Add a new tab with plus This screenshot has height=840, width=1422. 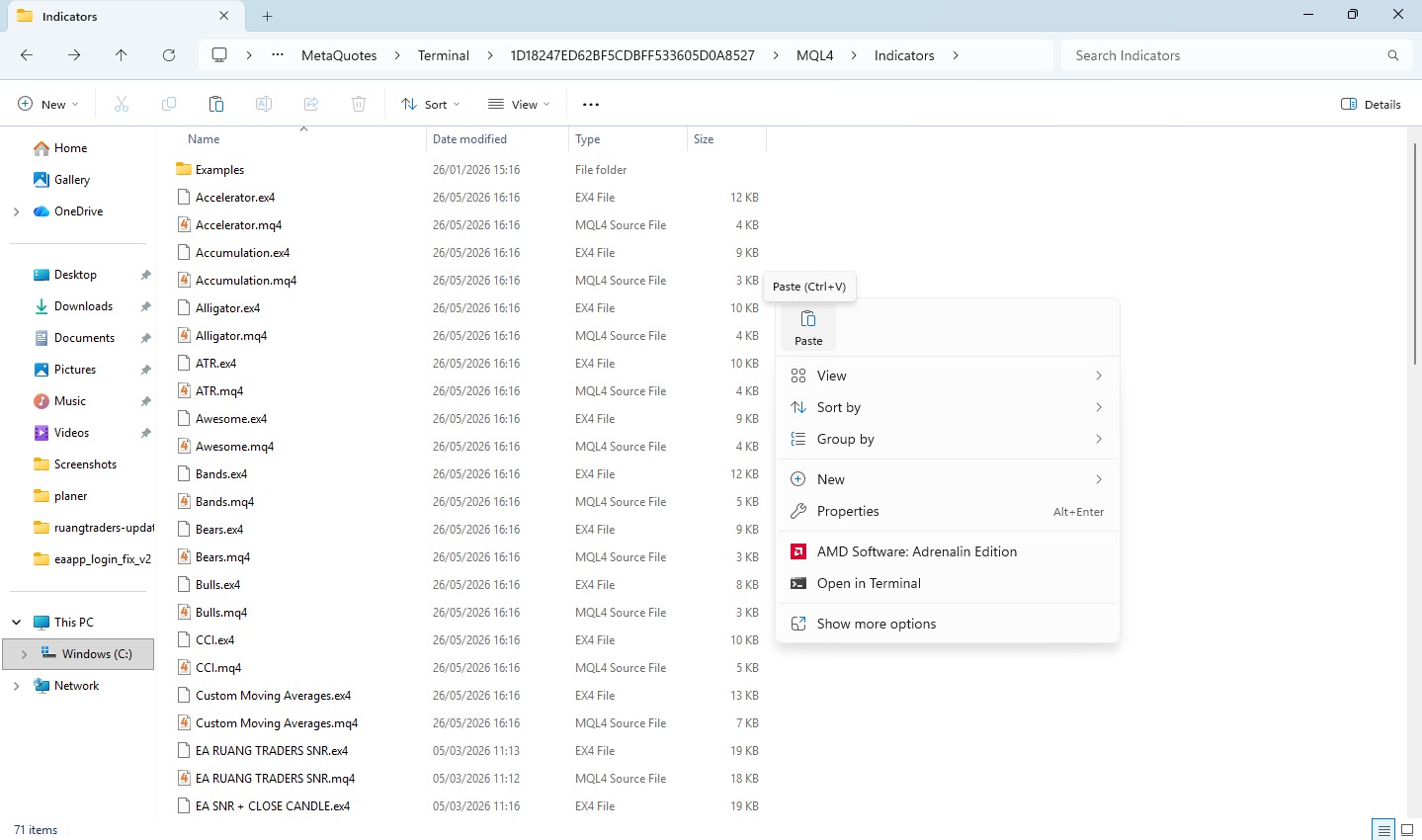point(268,16)
